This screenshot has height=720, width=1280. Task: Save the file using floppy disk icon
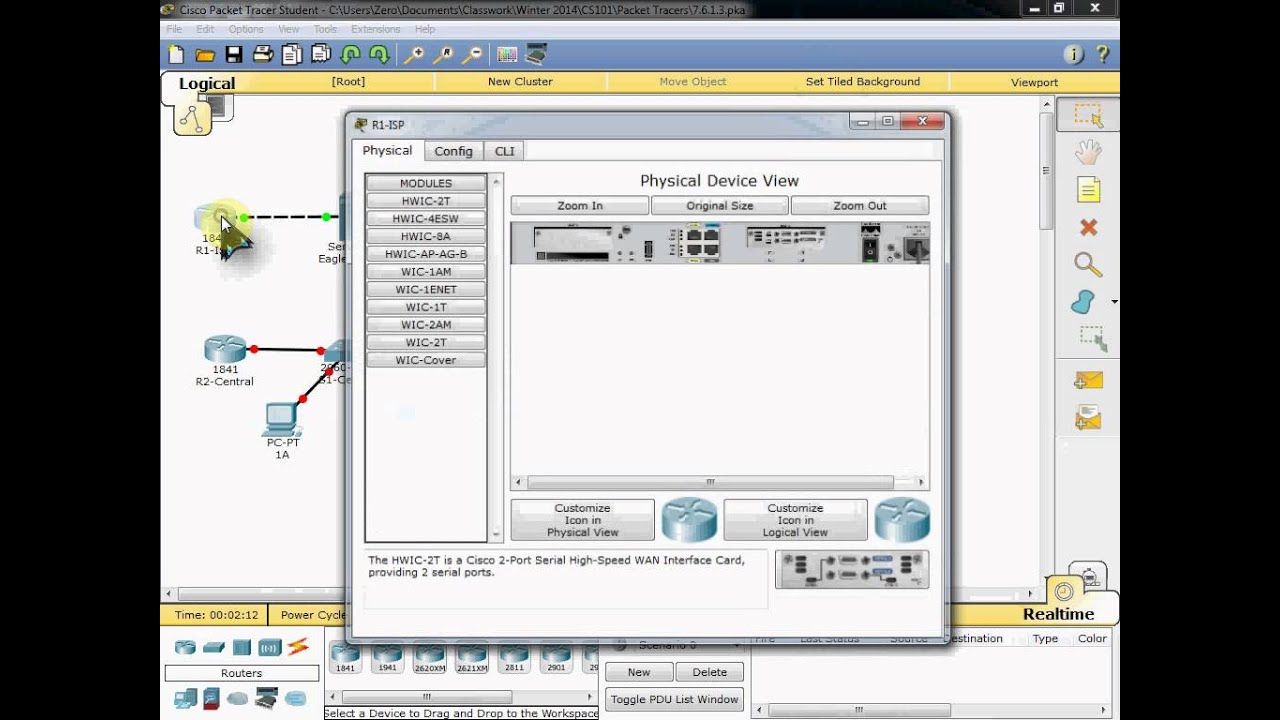click(x=234, y=55)
